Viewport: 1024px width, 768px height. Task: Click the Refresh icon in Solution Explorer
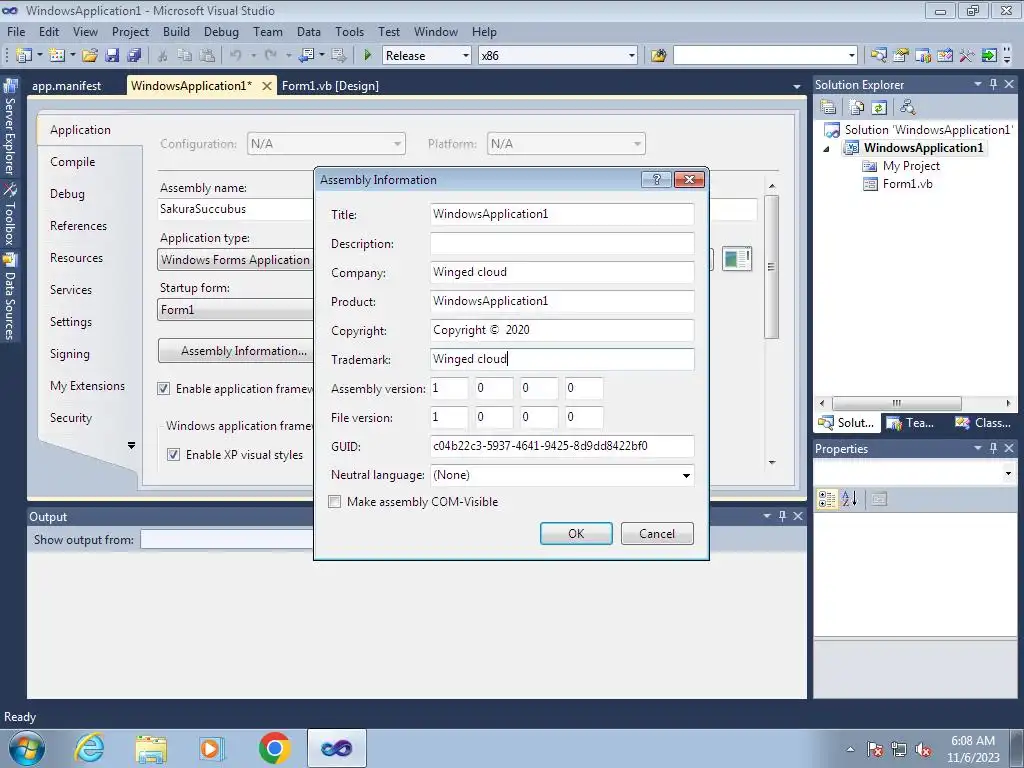[x=879, y=107]
